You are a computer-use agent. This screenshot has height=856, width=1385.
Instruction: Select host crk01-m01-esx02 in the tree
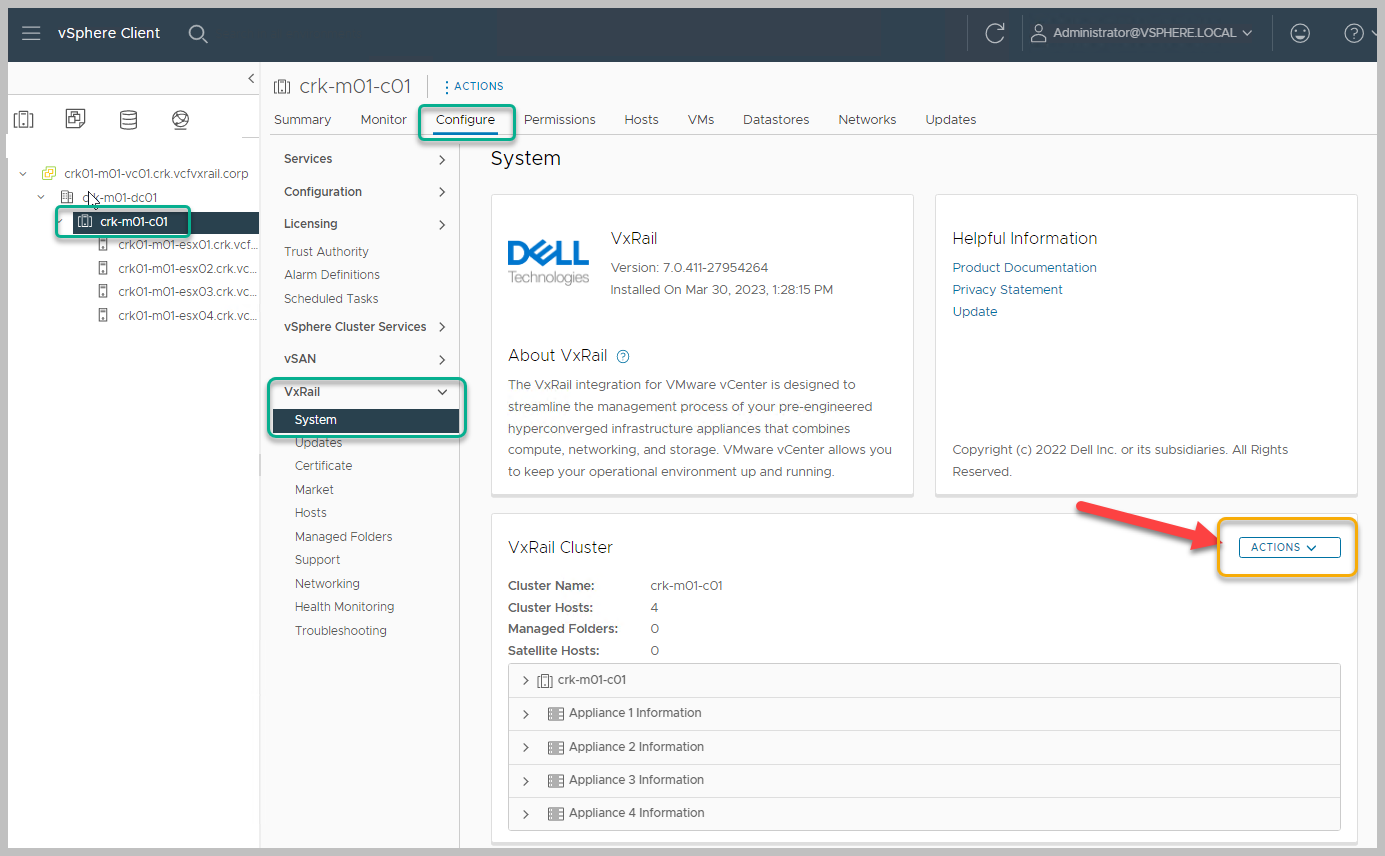point(187,268)
